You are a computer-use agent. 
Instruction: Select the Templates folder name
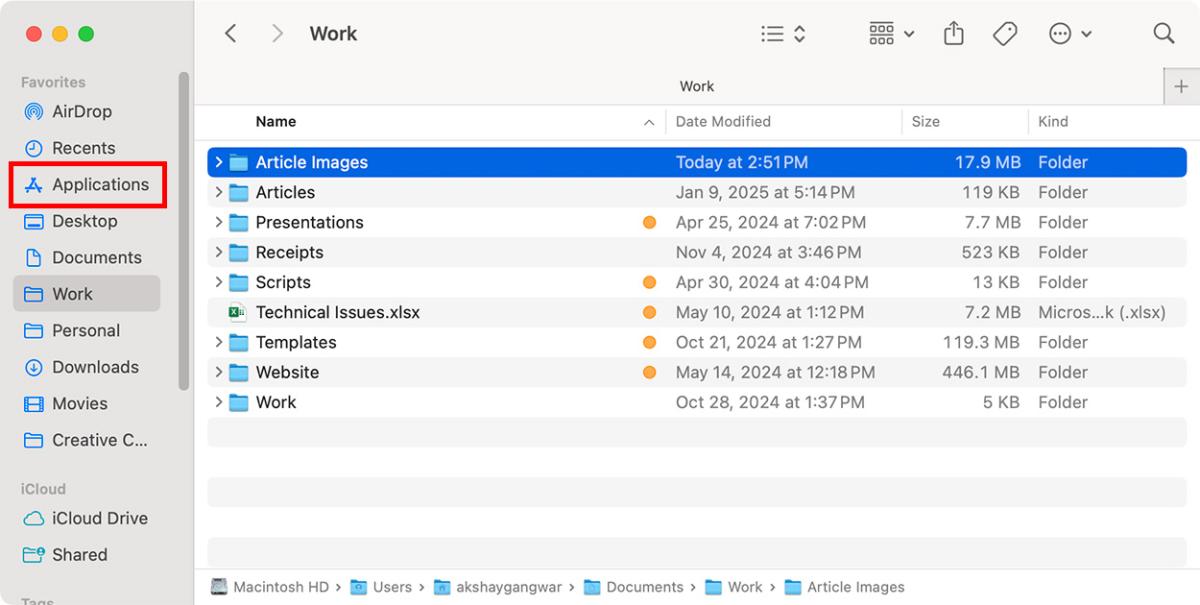click(x=296, y=342)
